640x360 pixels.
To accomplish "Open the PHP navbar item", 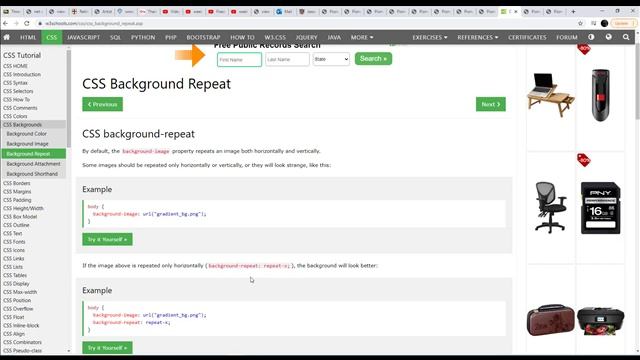I will [x=171, y=37].
